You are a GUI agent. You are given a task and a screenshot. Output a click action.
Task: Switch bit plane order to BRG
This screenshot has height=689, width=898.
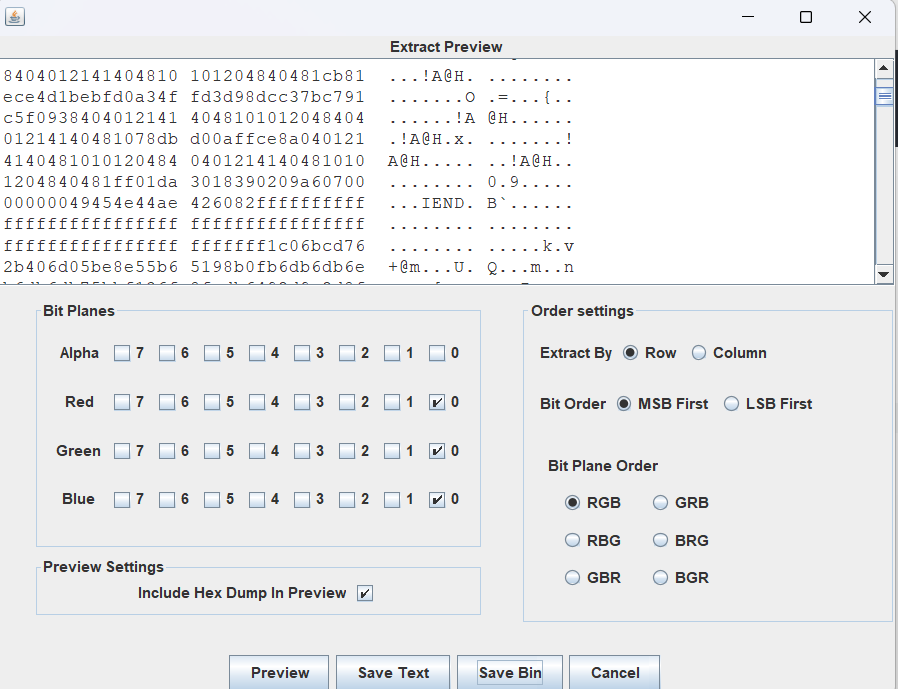coord(660,540)
